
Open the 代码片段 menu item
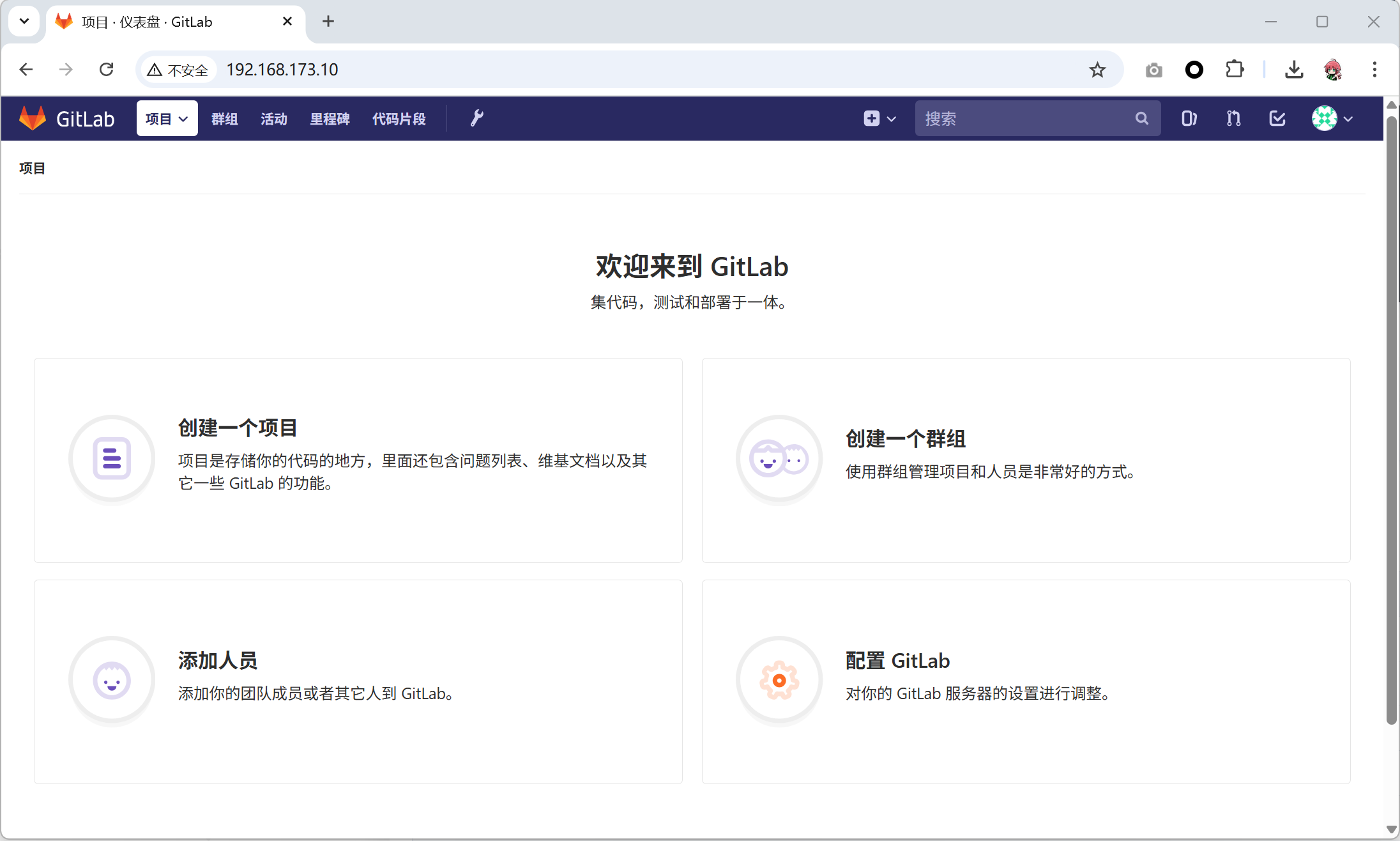point(399,119)
